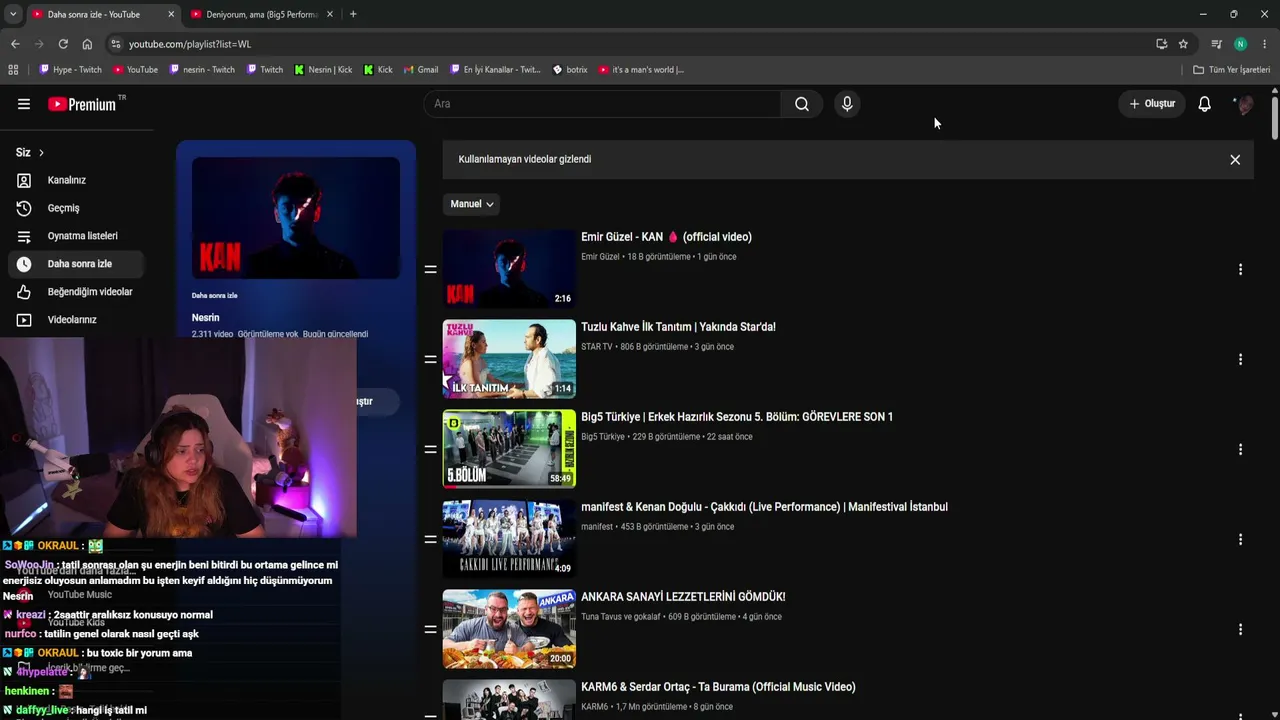
Task: Open the 'STAR TV' channel link
Action: point(597,347)
